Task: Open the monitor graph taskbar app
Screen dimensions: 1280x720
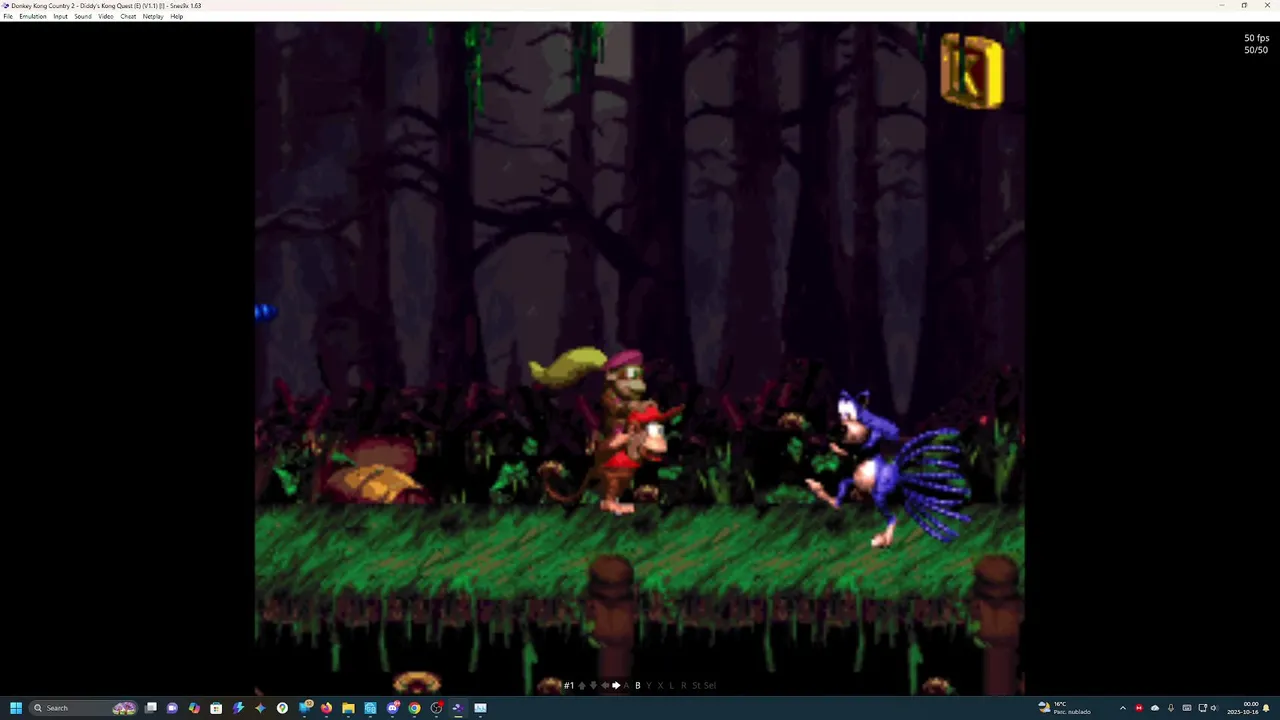Action: point(480,708)
